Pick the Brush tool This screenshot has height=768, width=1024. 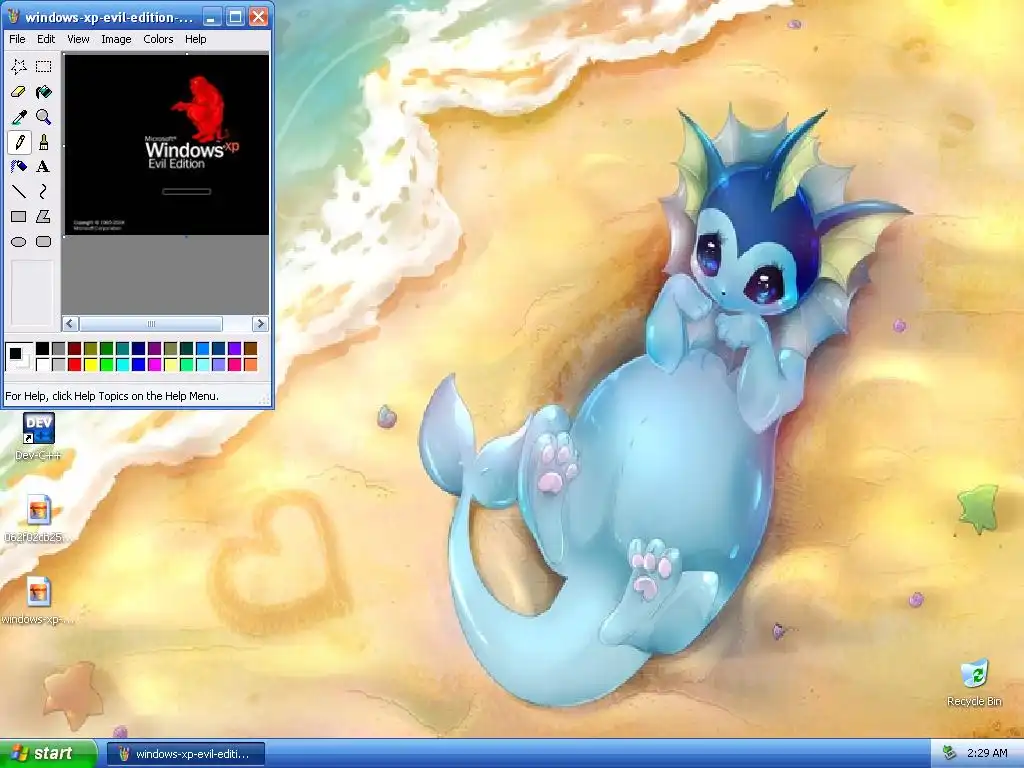pyautogui.click(x=44, y=142)
